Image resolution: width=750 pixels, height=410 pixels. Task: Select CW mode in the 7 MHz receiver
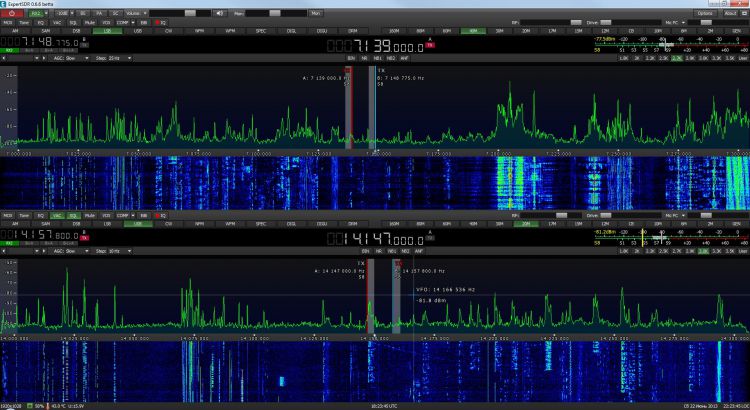(x=168, y=31)
